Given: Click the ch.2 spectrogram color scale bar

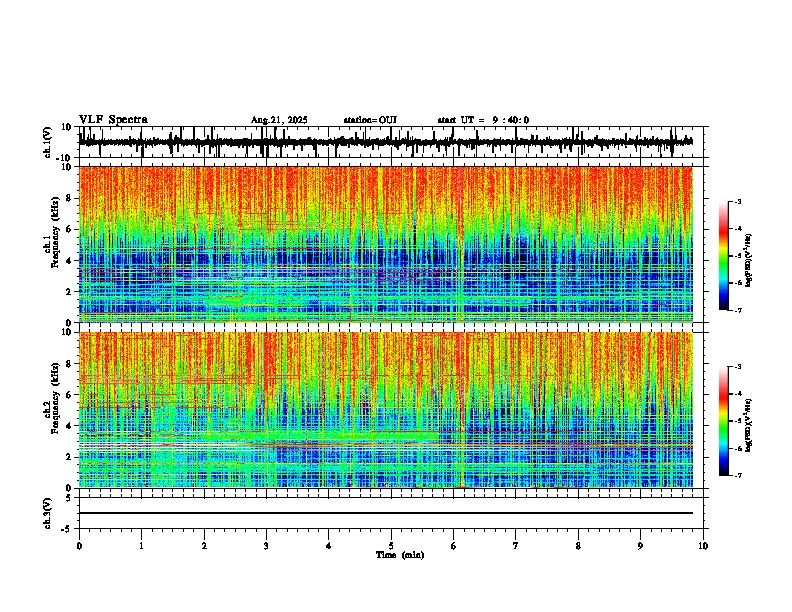Looking at the screenshot, I should 723,421.
